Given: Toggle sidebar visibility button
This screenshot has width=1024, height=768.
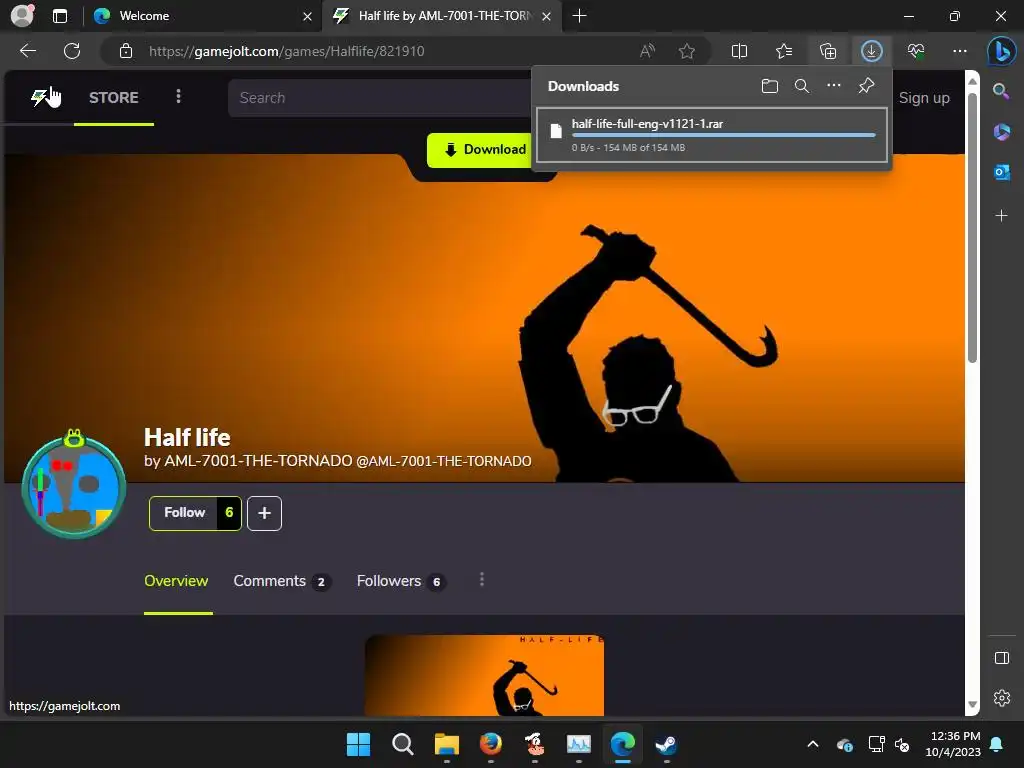Looking at the screenshot, I should (x=1001, y=658).
